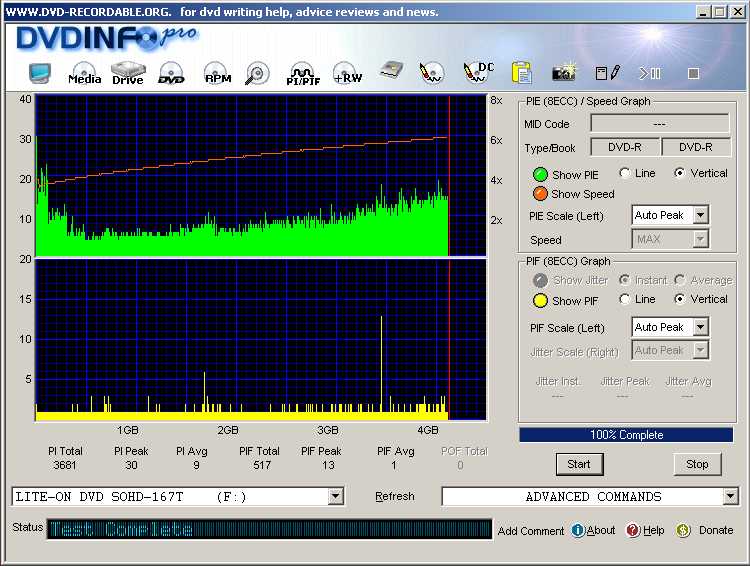The image size is (750, 566).
Task: Click the PIF graph area
Action: pyautogui.click(x=261, y=340)
